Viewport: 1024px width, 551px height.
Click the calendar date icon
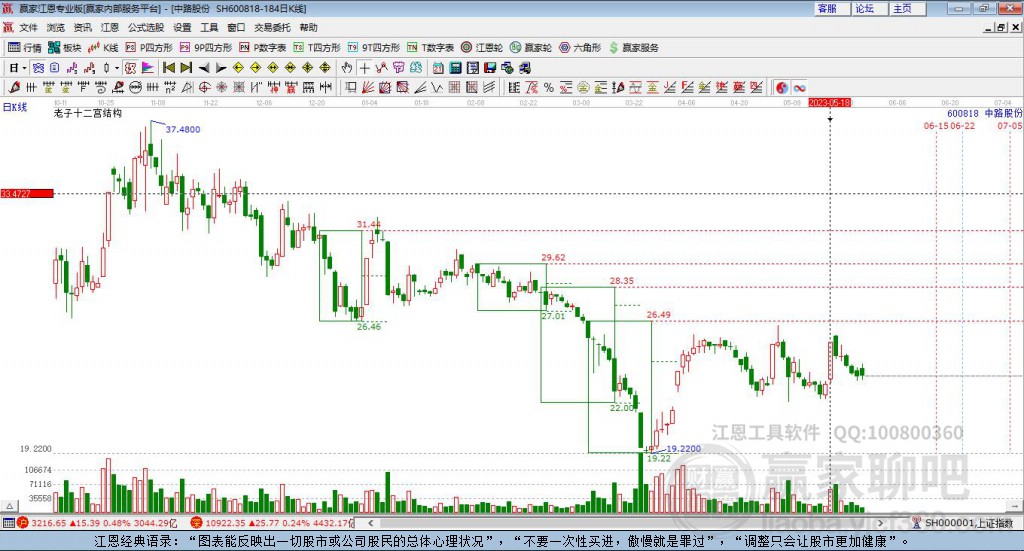click(438, 68)
